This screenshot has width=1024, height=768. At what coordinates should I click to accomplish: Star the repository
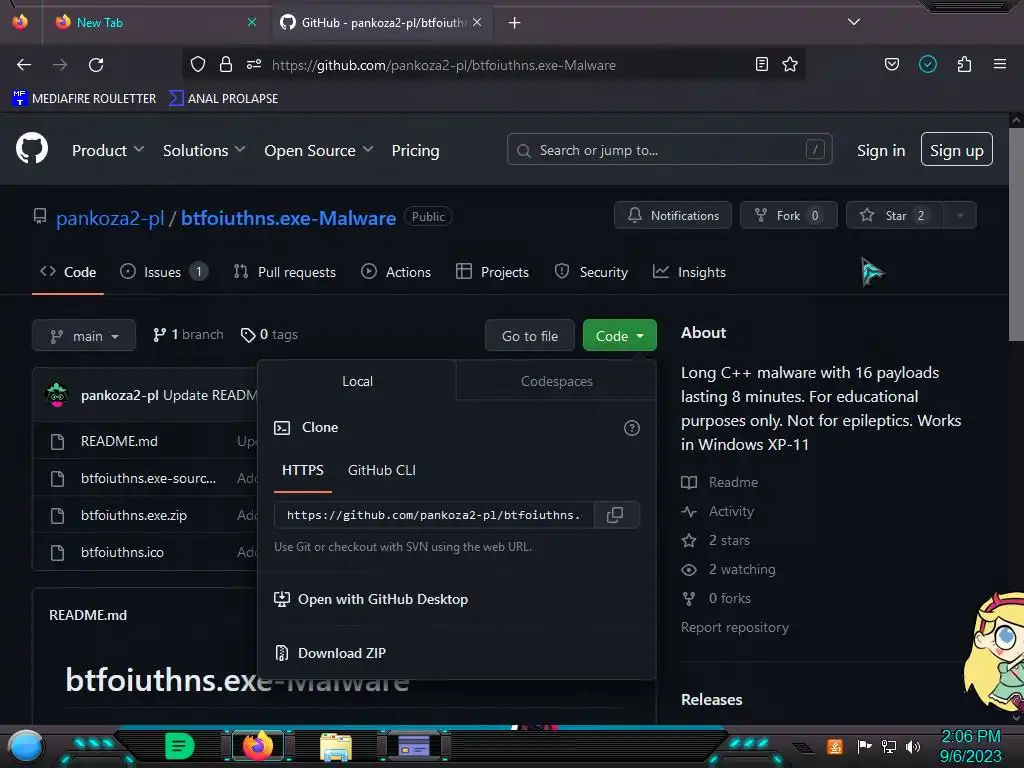click(895, 216)
